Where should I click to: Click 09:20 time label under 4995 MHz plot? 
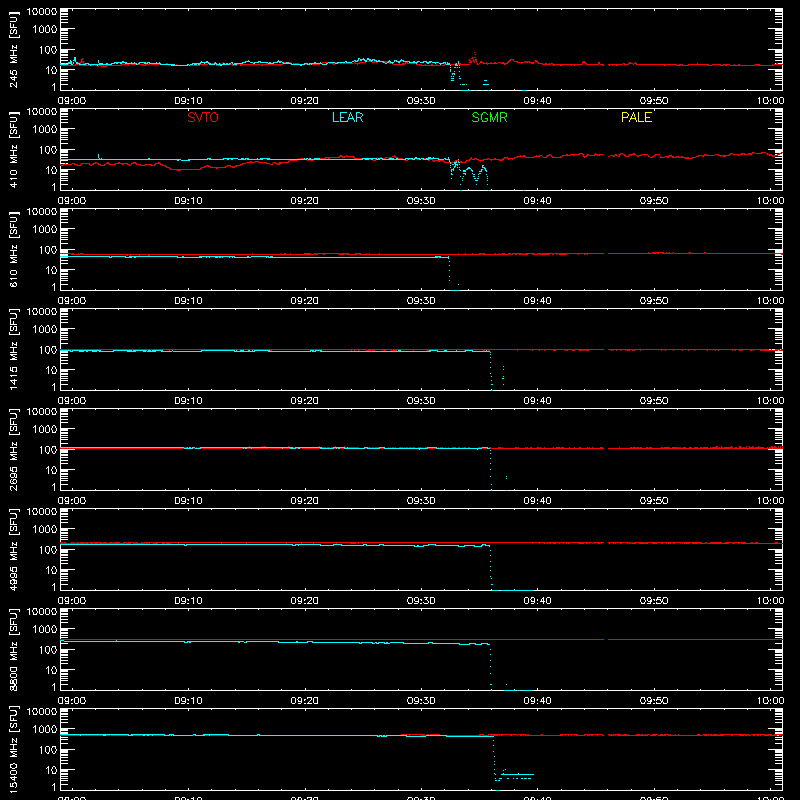(305, 601)
